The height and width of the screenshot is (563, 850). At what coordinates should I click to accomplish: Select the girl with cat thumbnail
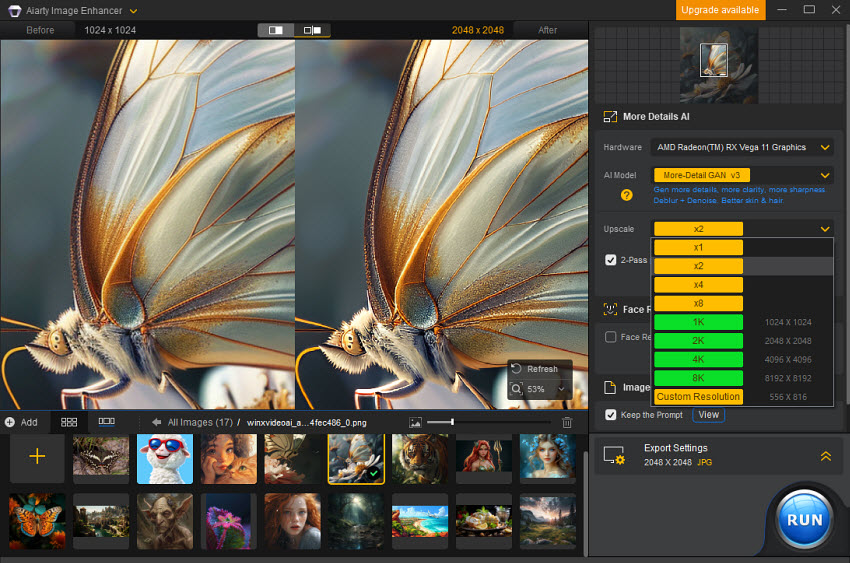pyautogui.click(x=229, y=458)
